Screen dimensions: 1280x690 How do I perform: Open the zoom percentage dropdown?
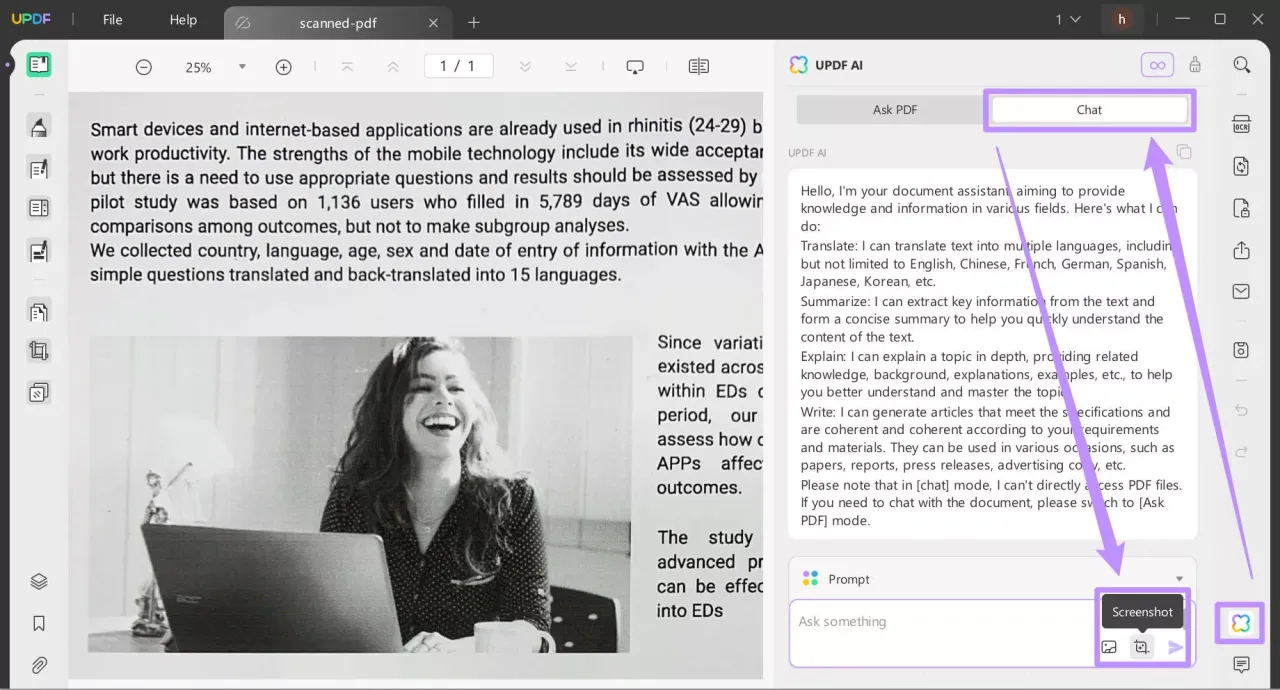pos(241,66)
